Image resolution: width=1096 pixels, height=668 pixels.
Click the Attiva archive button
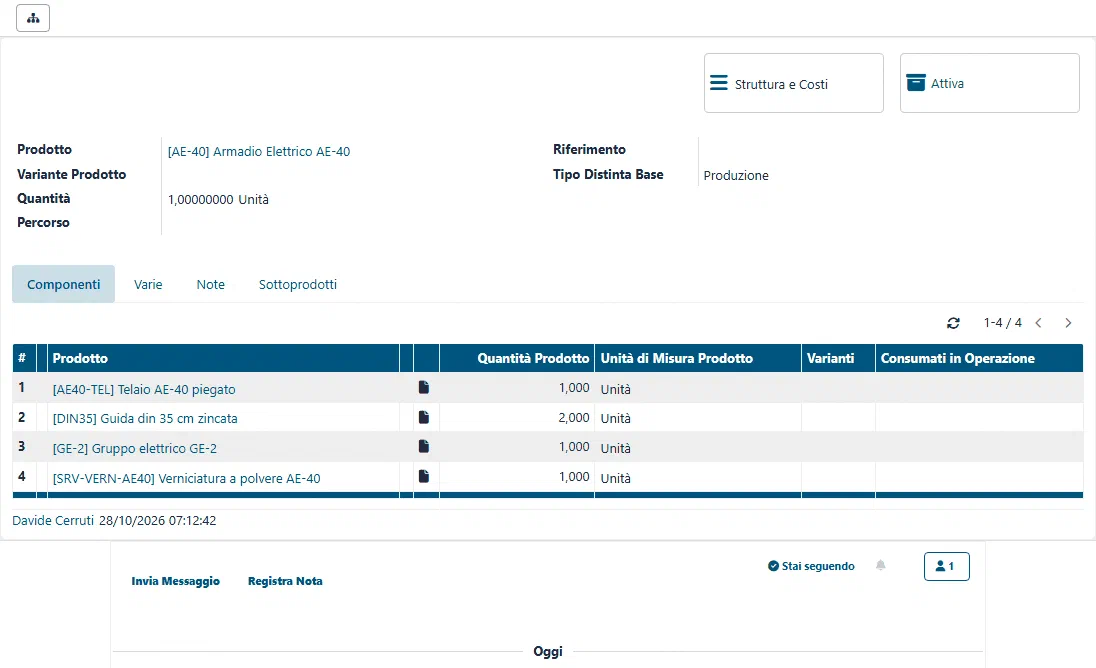989,83
